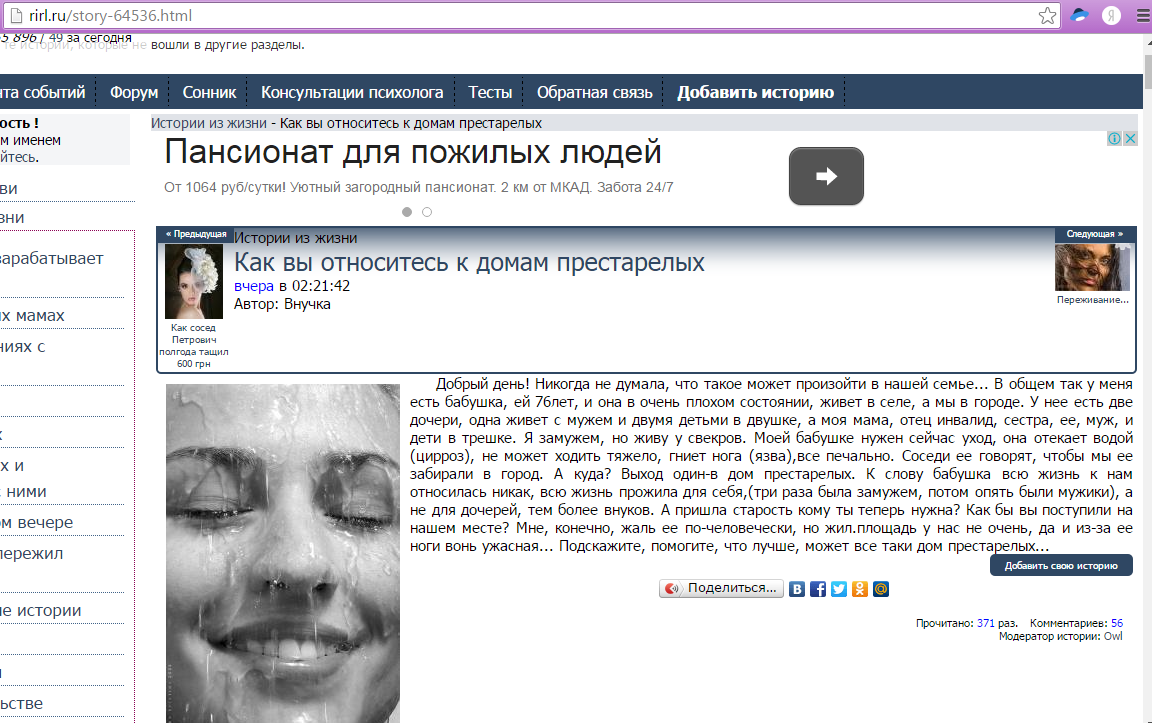This screenshot has width=1152, height=723.
Task: Click the Yandex account avatar icon
Action: point(1110,16)
